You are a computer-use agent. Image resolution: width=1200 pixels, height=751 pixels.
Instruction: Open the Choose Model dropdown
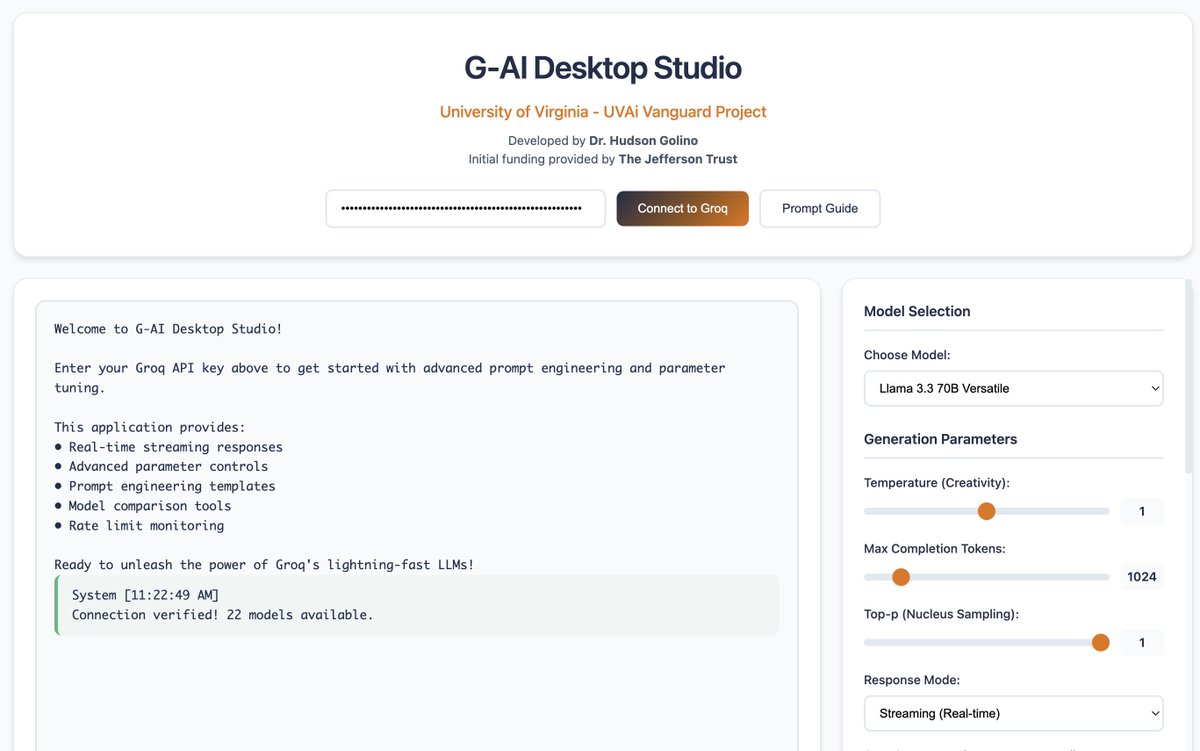1013,388
